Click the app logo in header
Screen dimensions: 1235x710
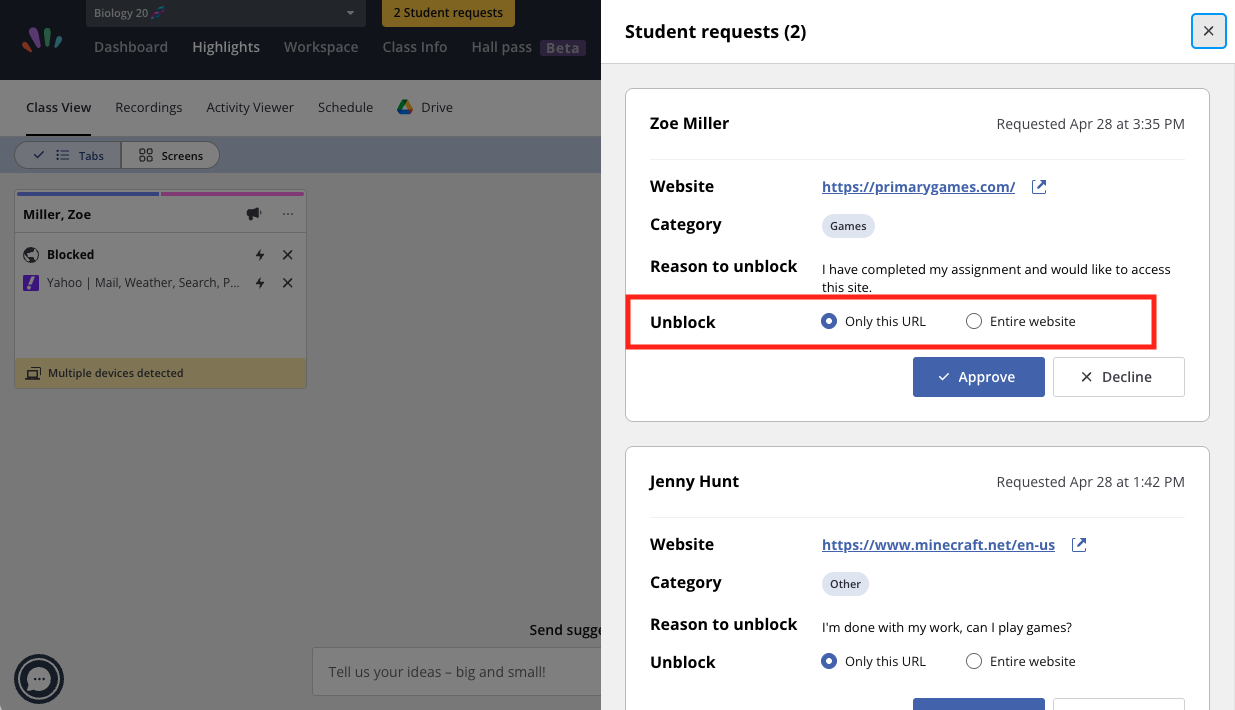click(43, 39)
